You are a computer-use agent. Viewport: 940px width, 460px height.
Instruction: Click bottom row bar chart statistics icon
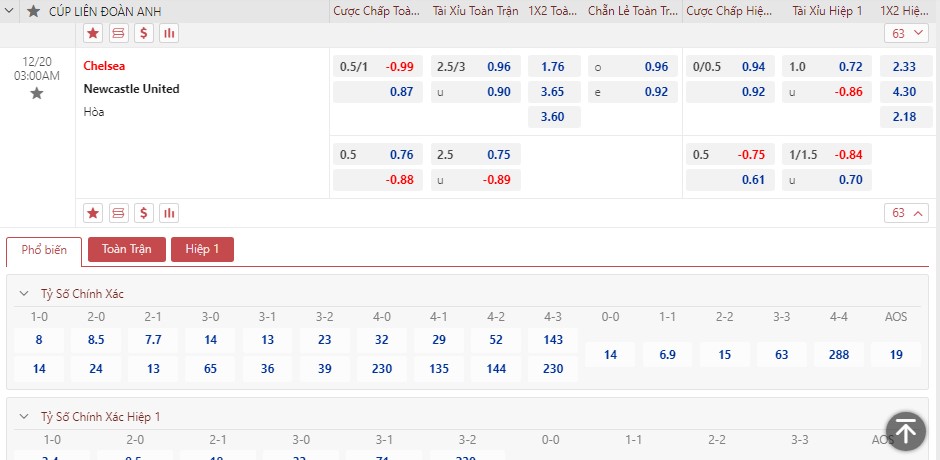170,213
